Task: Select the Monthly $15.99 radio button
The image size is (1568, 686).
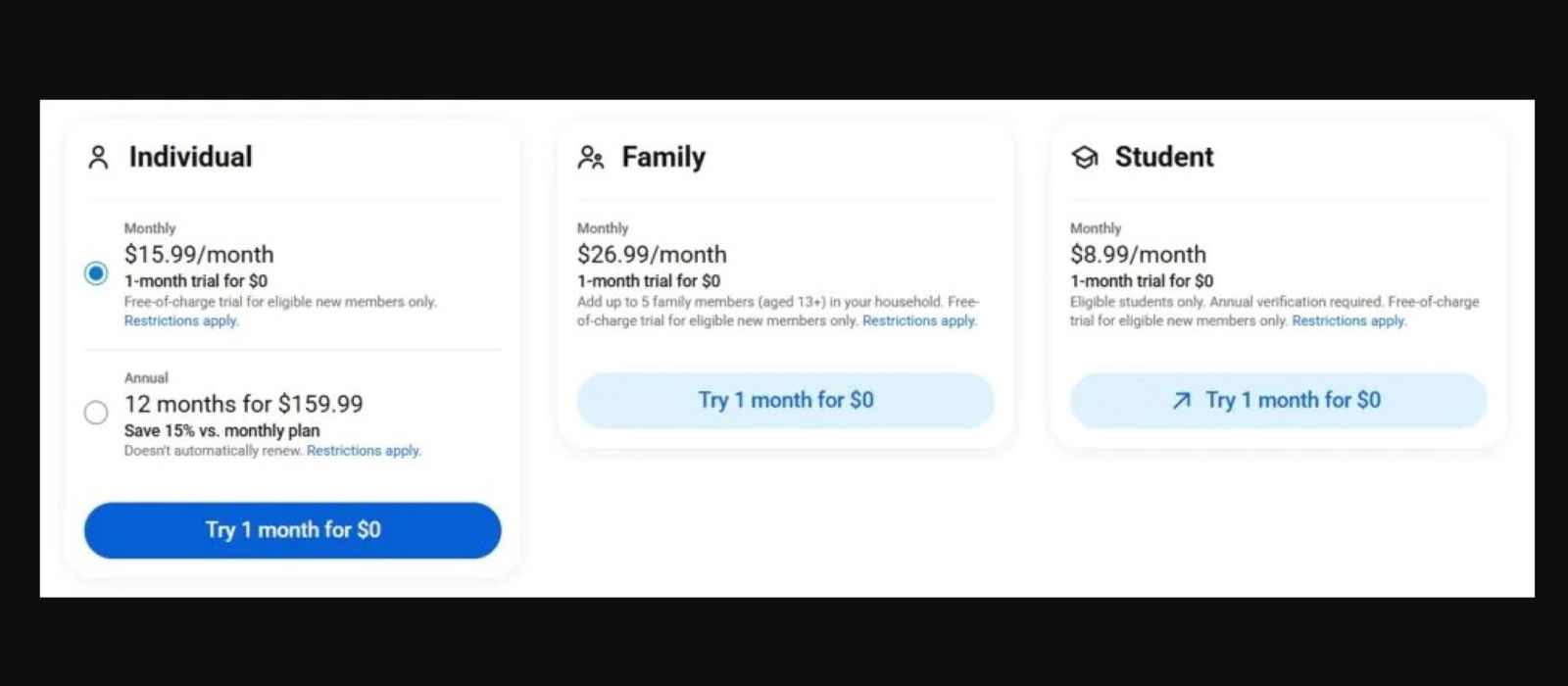Action: (x=96, y=273)
